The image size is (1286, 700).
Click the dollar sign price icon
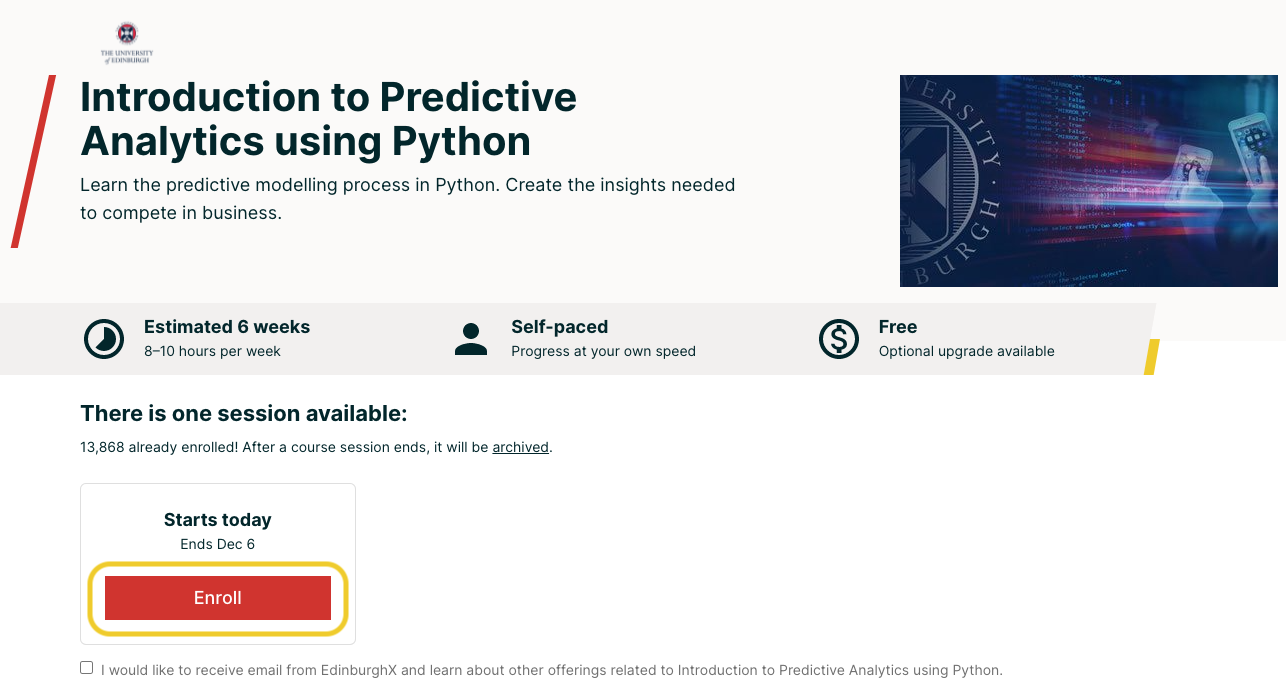[839, 339]
